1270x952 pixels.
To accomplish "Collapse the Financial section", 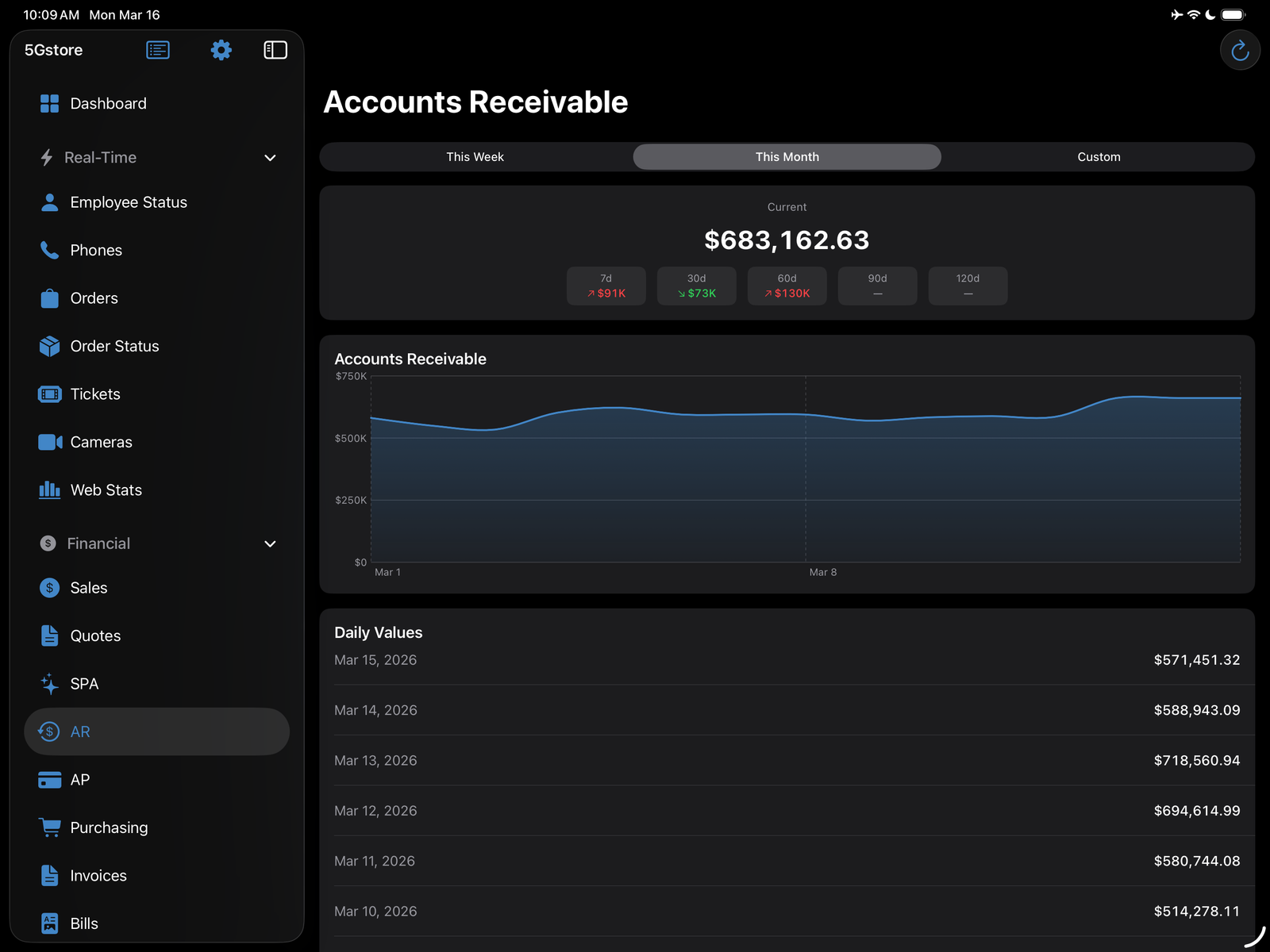I will (x=270, y=543).
